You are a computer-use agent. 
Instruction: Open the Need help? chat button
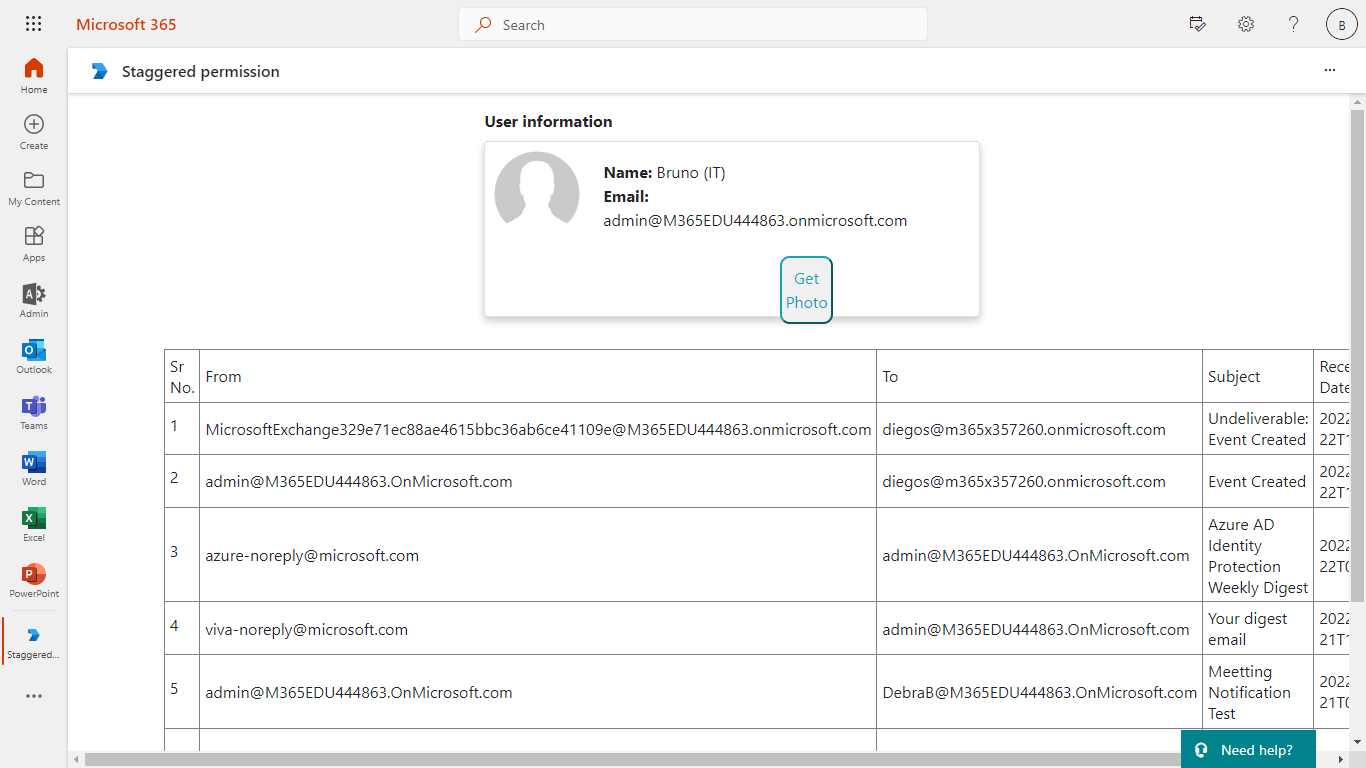tap(1247, 750)
